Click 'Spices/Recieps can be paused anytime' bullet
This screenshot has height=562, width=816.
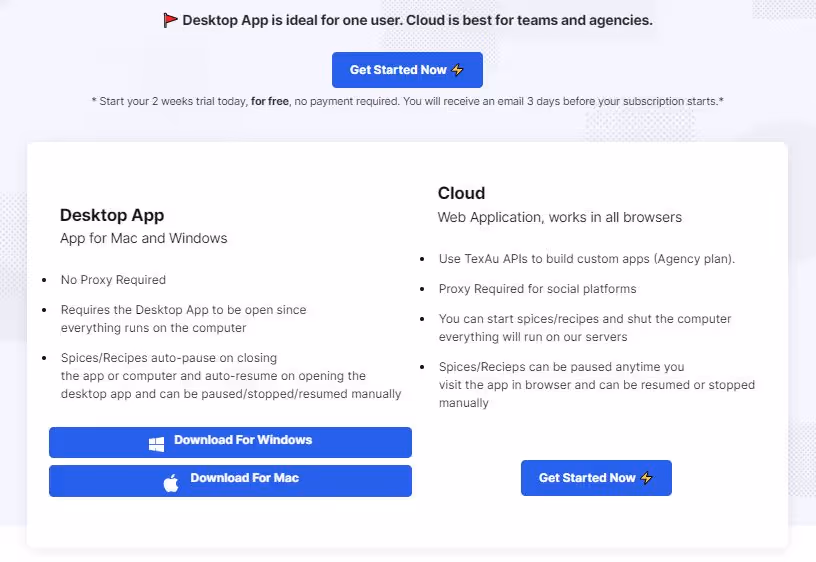[597, 385]
